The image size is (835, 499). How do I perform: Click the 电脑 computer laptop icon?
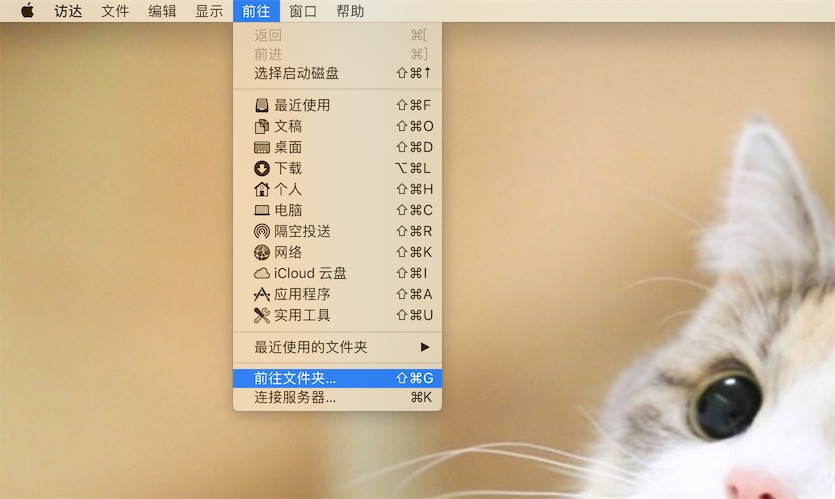[x=261, y=210]
